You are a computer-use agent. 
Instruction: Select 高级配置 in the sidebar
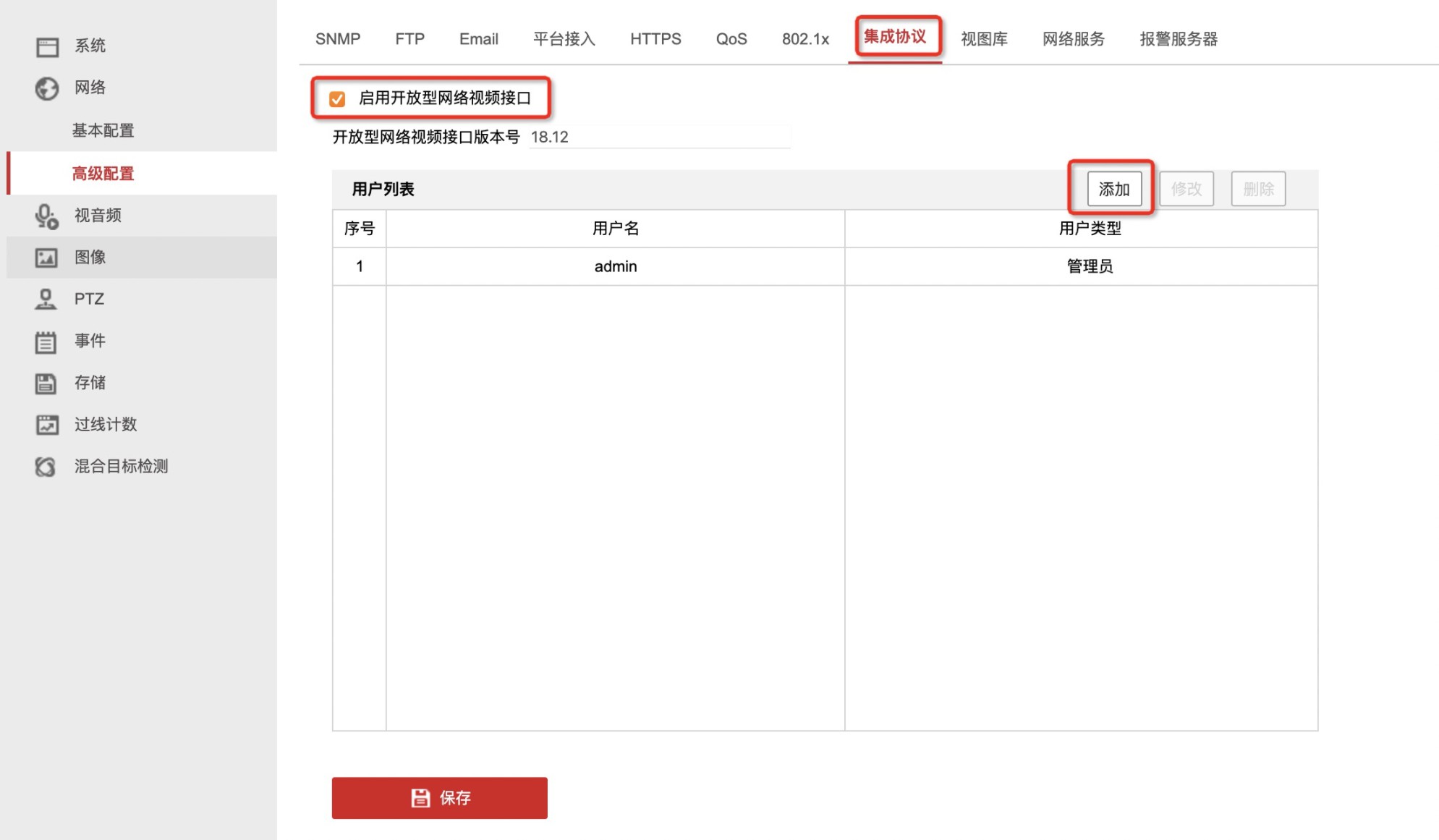tap(103, 174)
